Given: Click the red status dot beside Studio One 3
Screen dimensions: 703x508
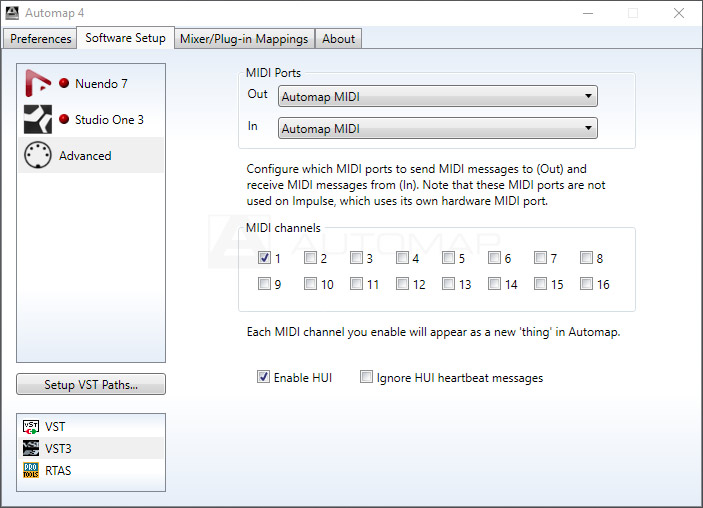Looking at the screenshot, I should (64, 120).
